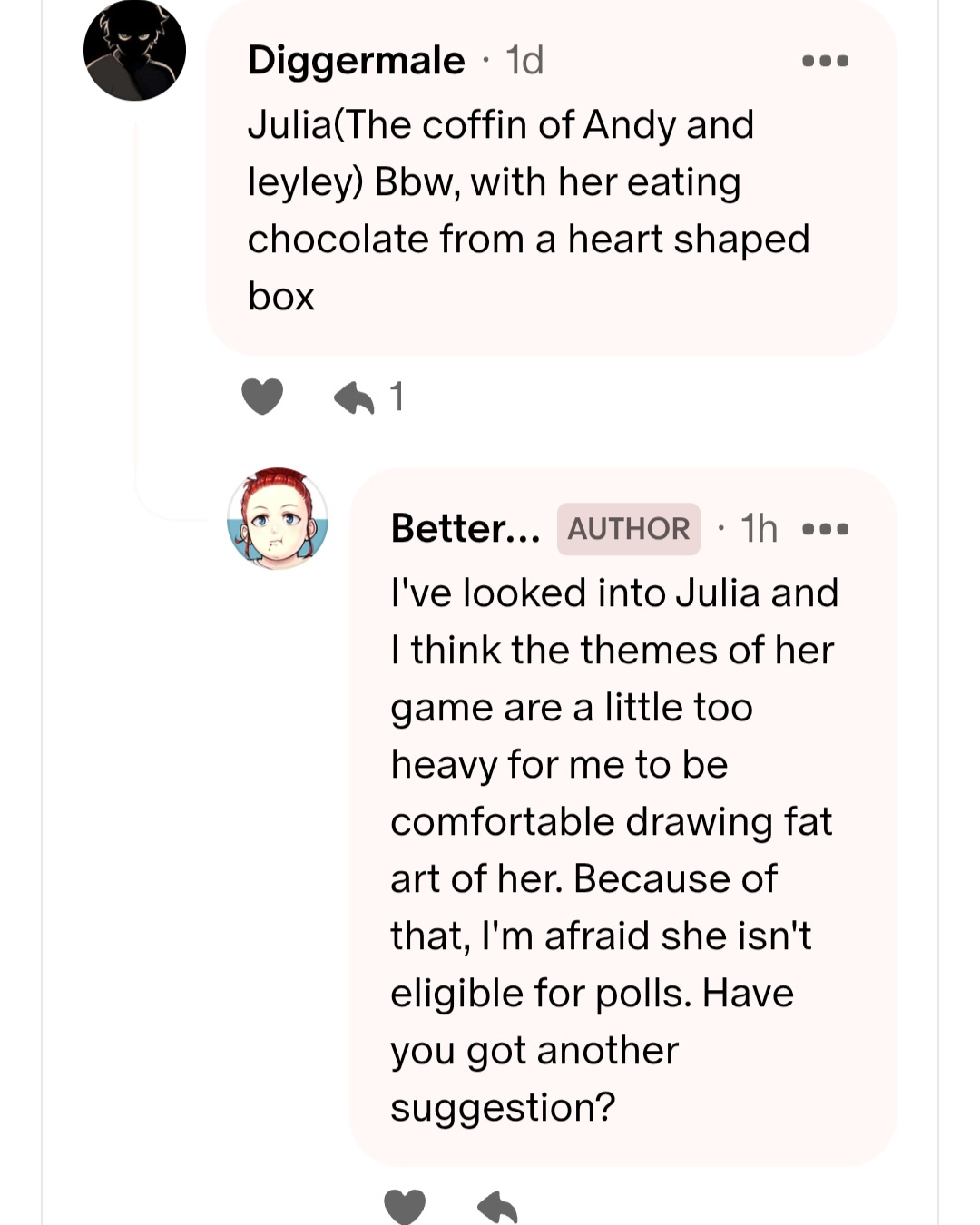Like Diggermale's comment with the heart
The height and width of the screenshot is (1225, 980).
coord(262,397)
